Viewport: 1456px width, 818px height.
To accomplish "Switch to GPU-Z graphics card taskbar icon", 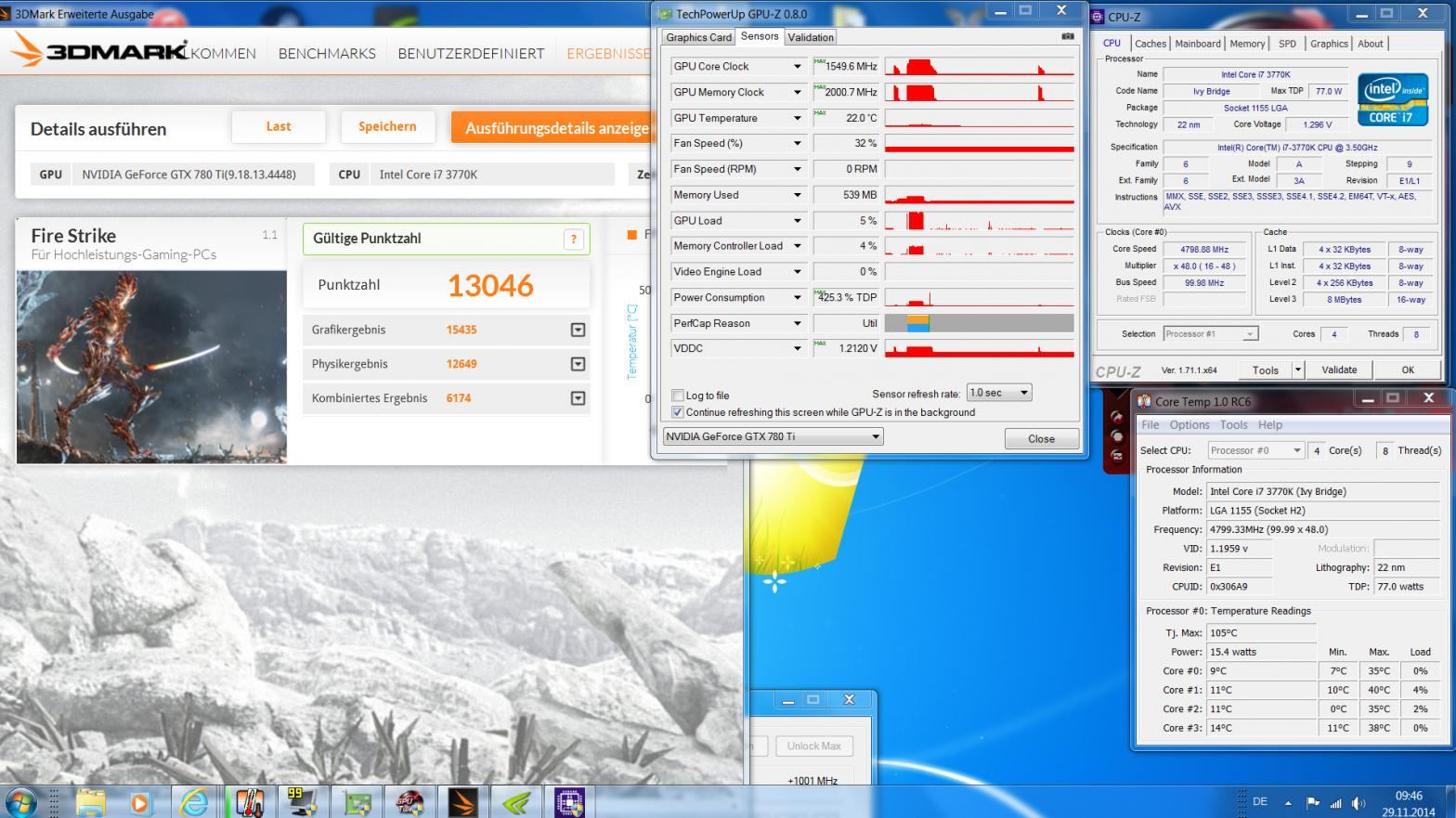I will pos(356,802).
